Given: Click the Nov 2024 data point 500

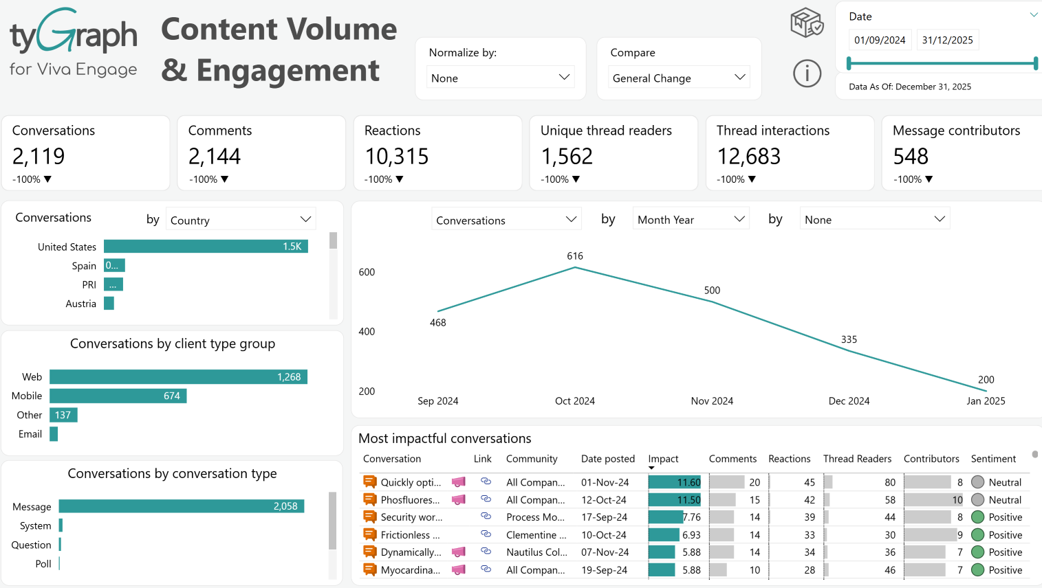Looking at the screenshot, I should coord(712,302).
